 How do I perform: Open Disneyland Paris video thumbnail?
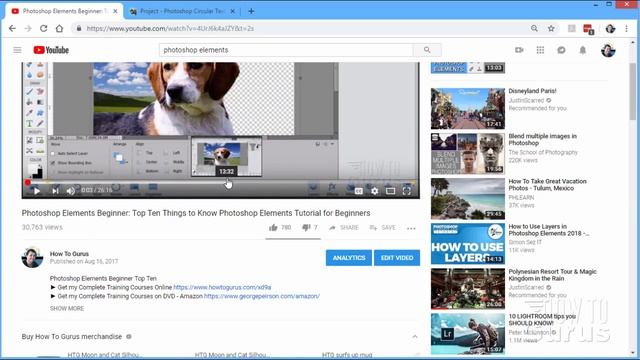click(468, 108)
